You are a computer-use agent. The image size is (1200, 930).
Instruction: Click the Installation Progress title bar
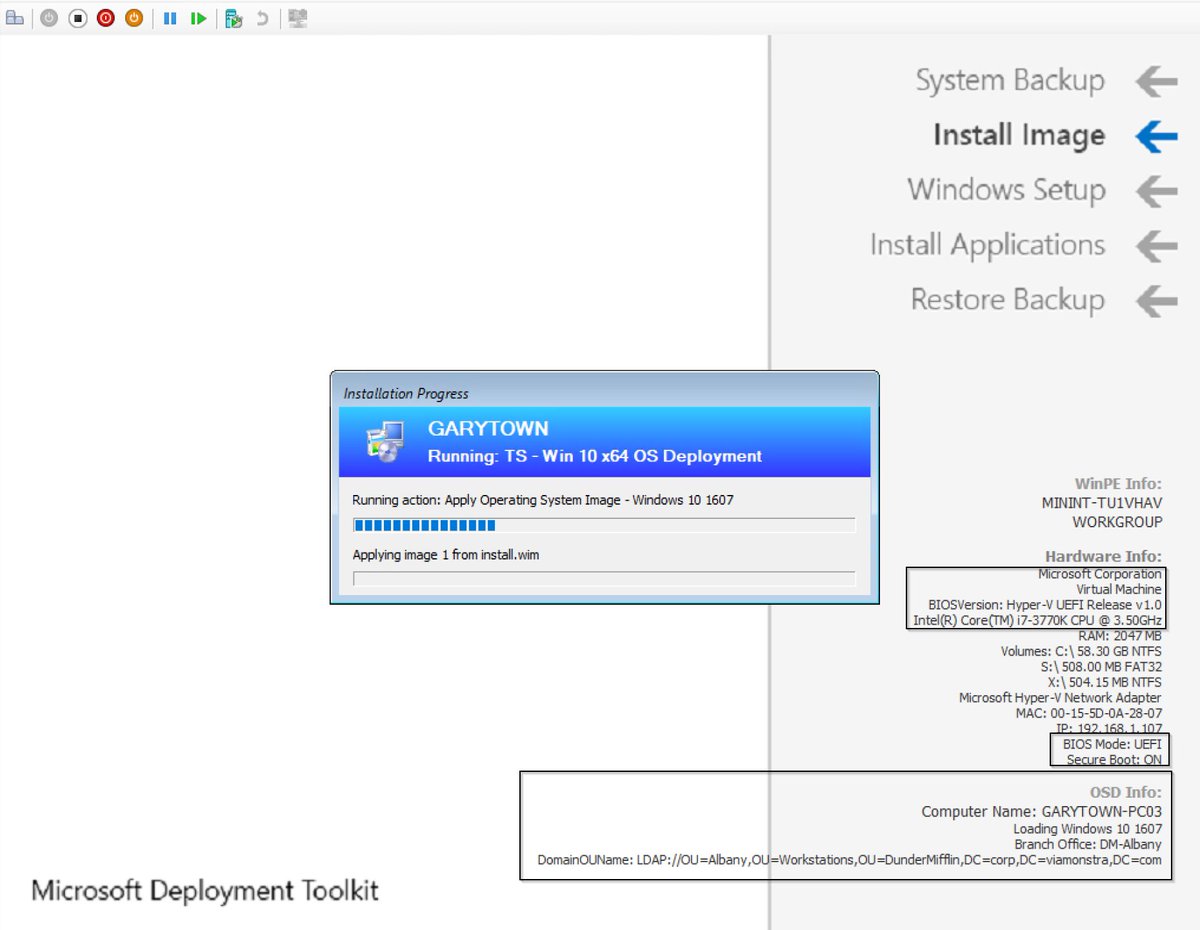pos(604,393)
